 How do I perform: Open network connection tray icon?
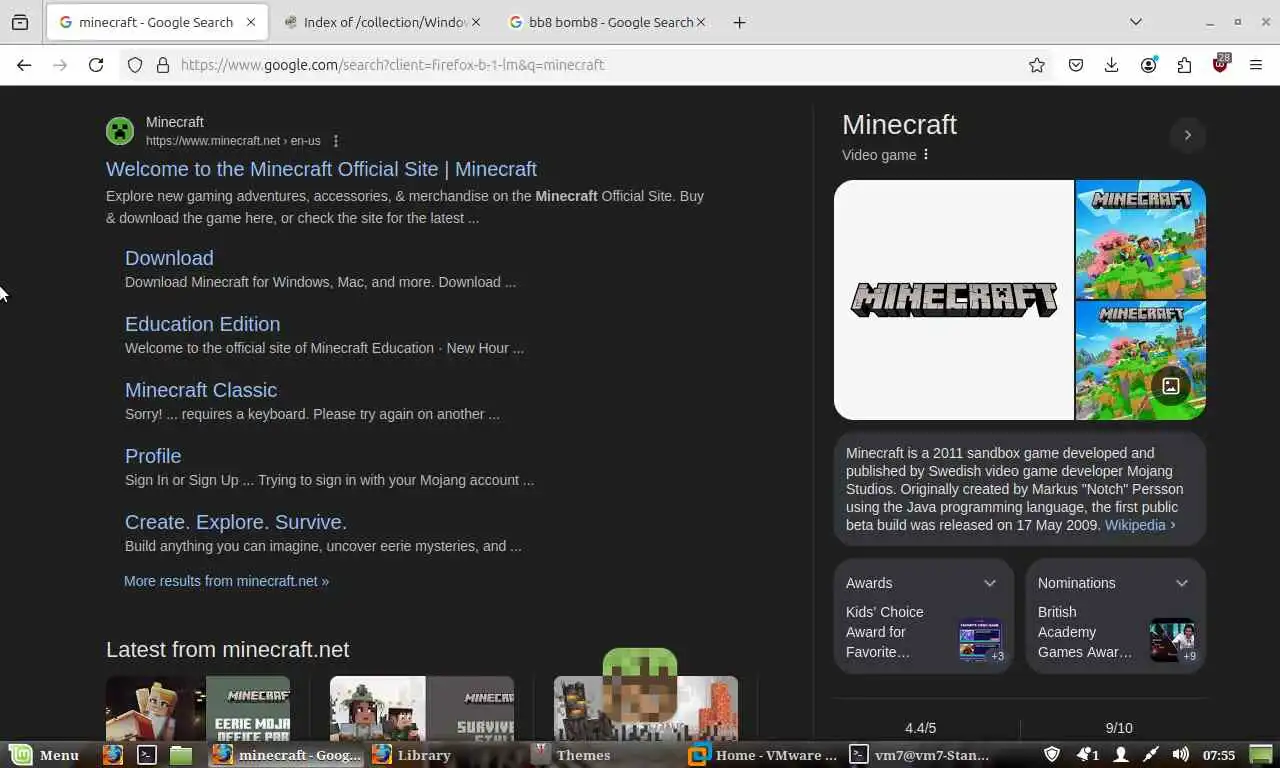tap(1151, 755)
